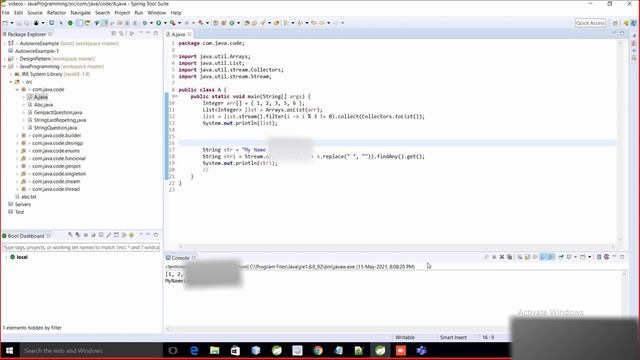Minimize the Package Explorer panel
Image resolution: width=640 pixels, height=360 pixels.
coord(148,33)
